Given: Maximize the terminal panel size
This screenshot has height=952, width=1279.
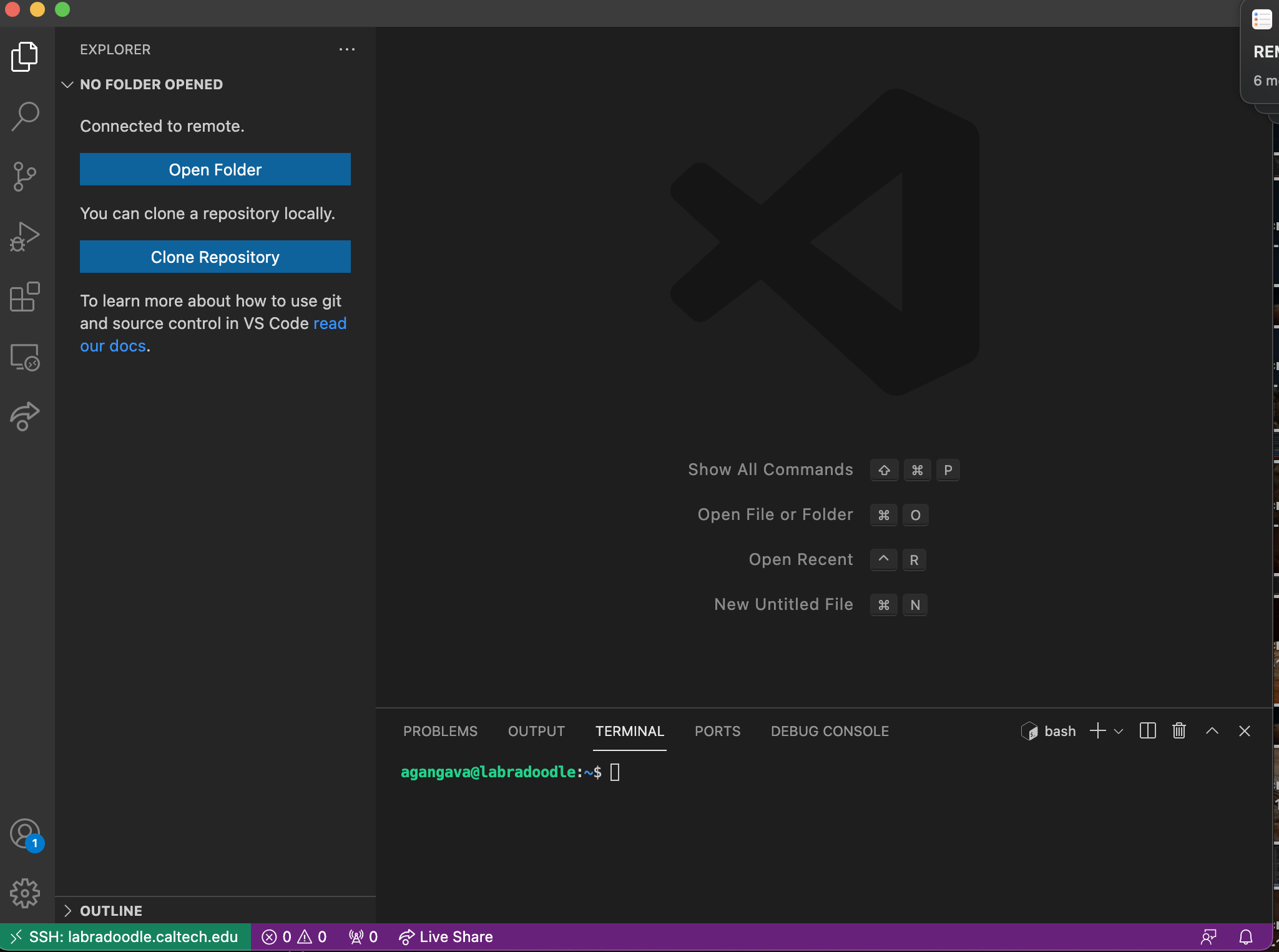Looking at the screenshot, I should point(1212,731).
